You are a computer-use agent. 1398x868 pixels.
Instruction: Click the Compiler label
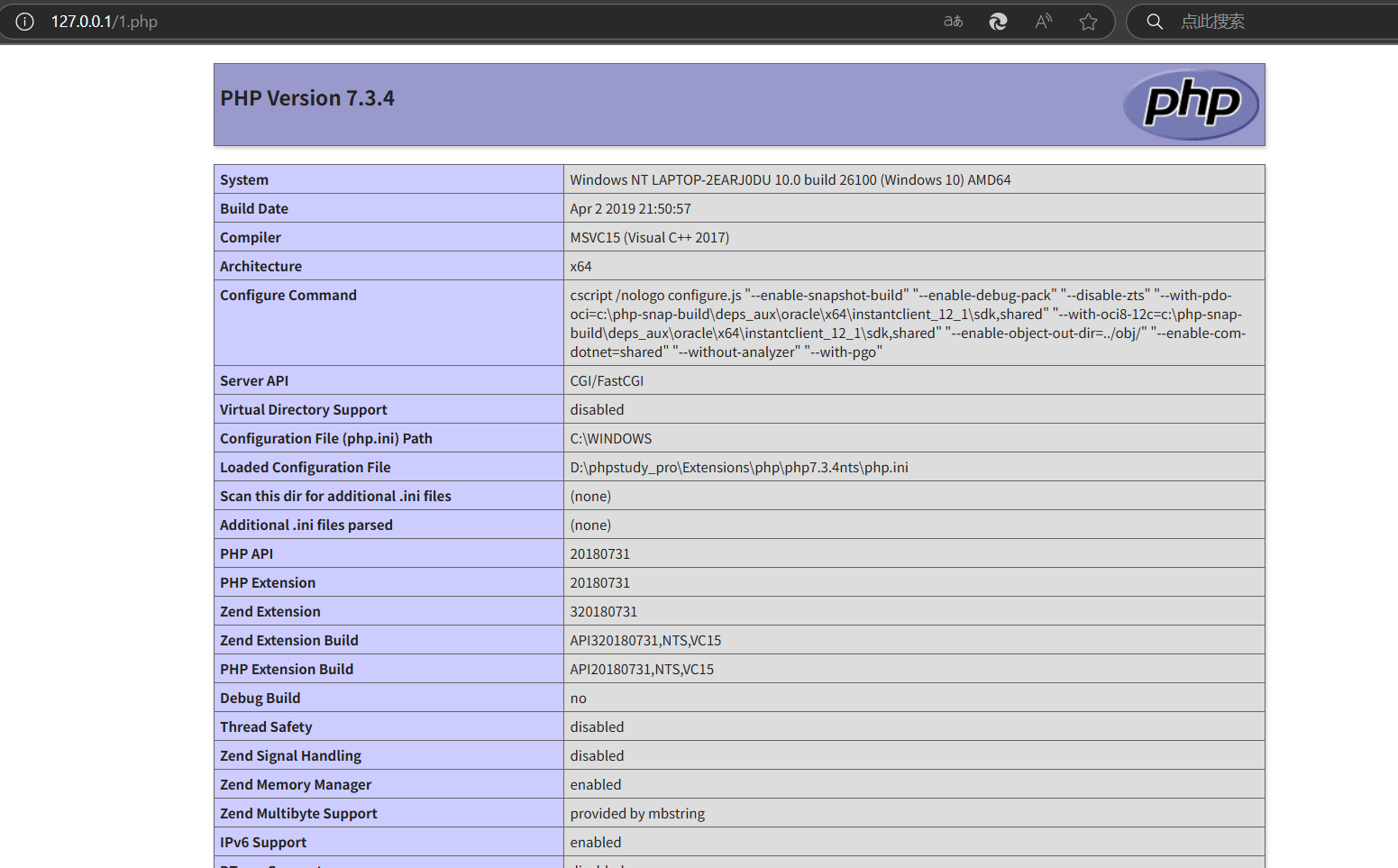(x=251, y=237)
